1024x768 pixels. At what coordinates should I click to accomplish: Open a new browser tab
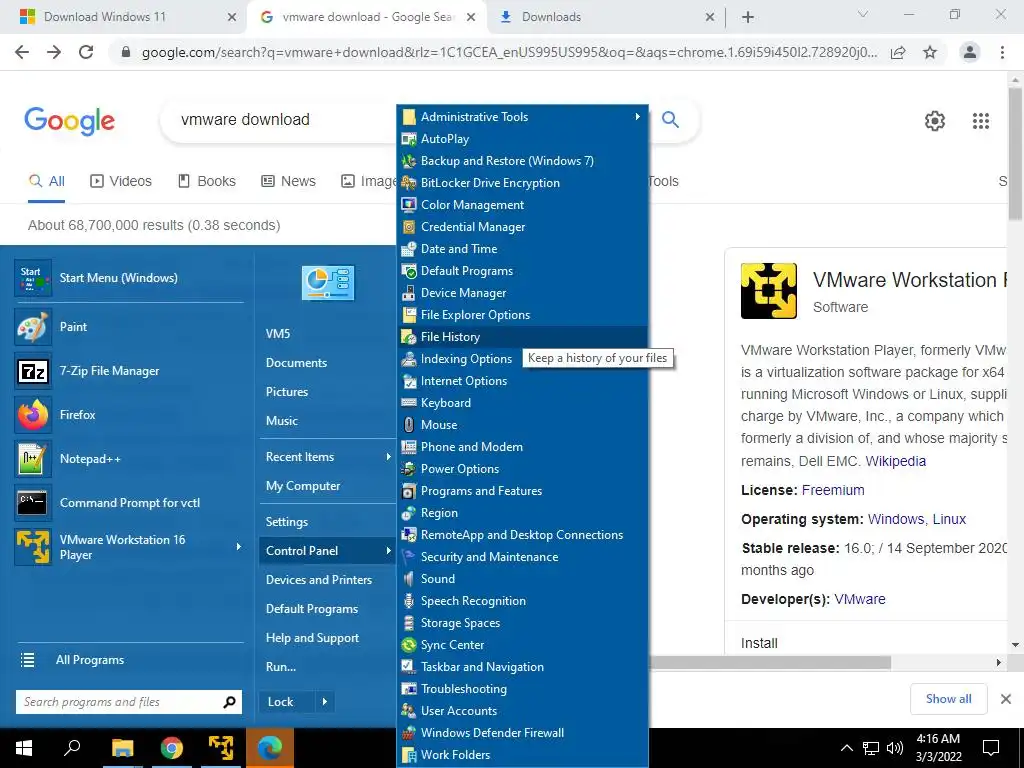pyautogui.click(x=748, y=17)
